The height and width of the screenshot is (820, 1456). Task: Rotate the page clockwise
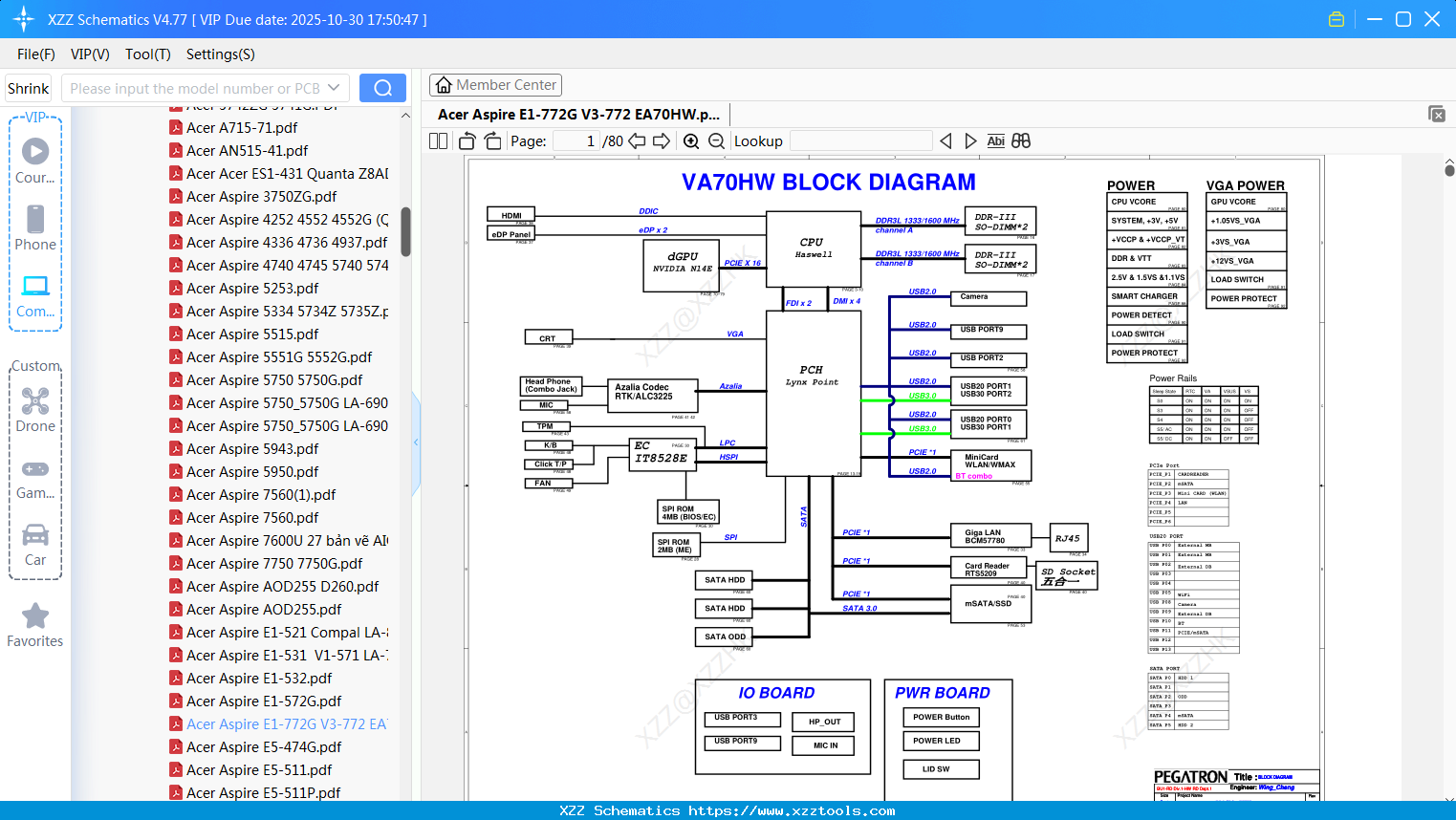(x=492, y=141)
